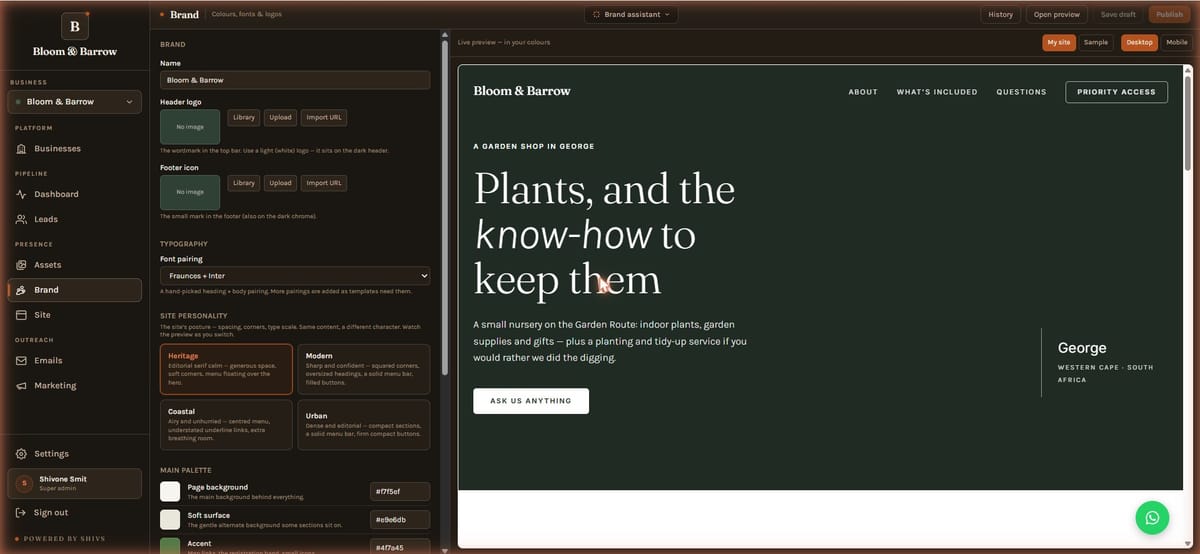Click Import URL for Footer icon
This screenshot has height=554, width=1200.
coord(324,183)
